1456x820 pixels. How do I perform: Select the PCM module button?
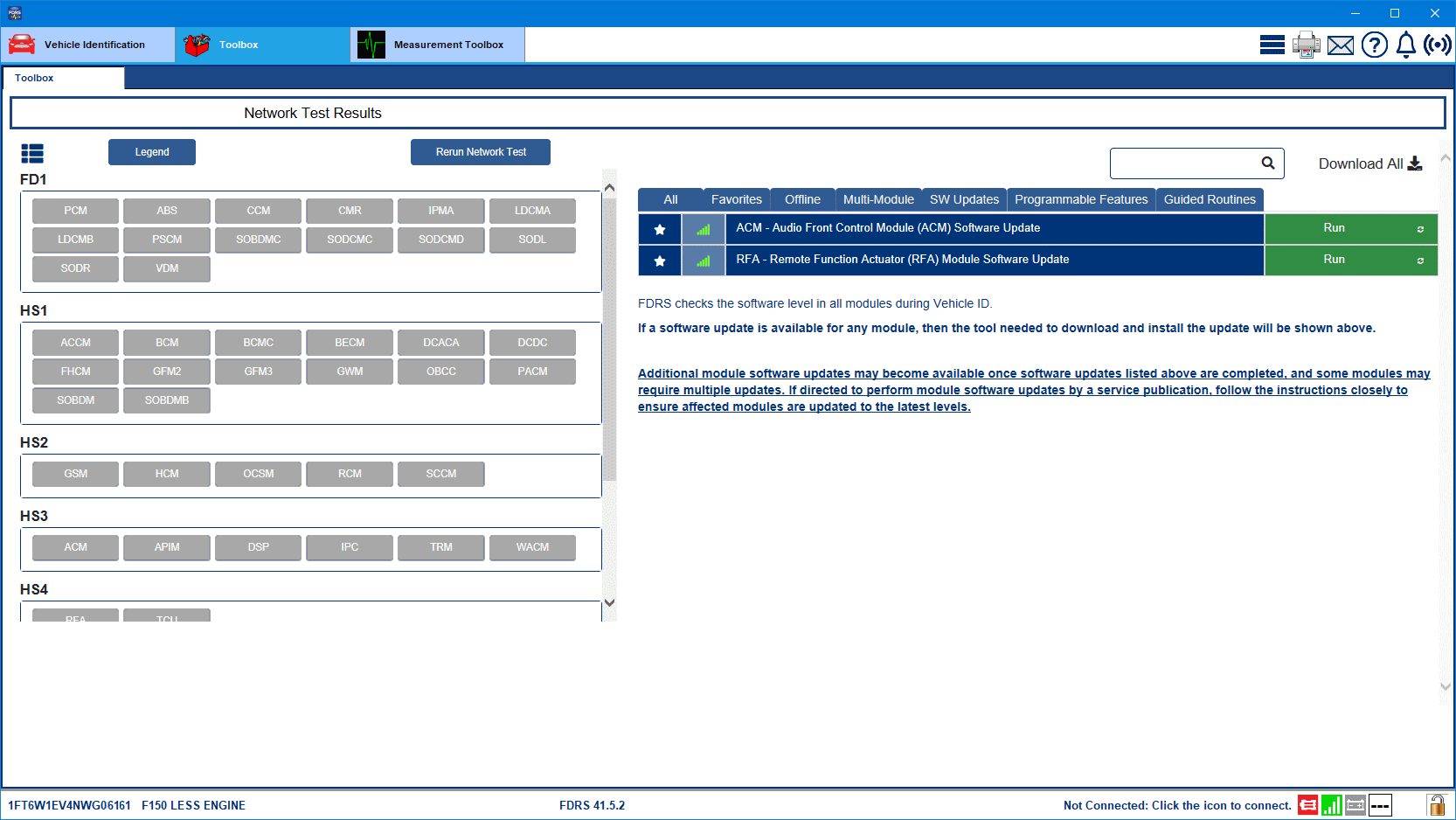pos(75,211)
